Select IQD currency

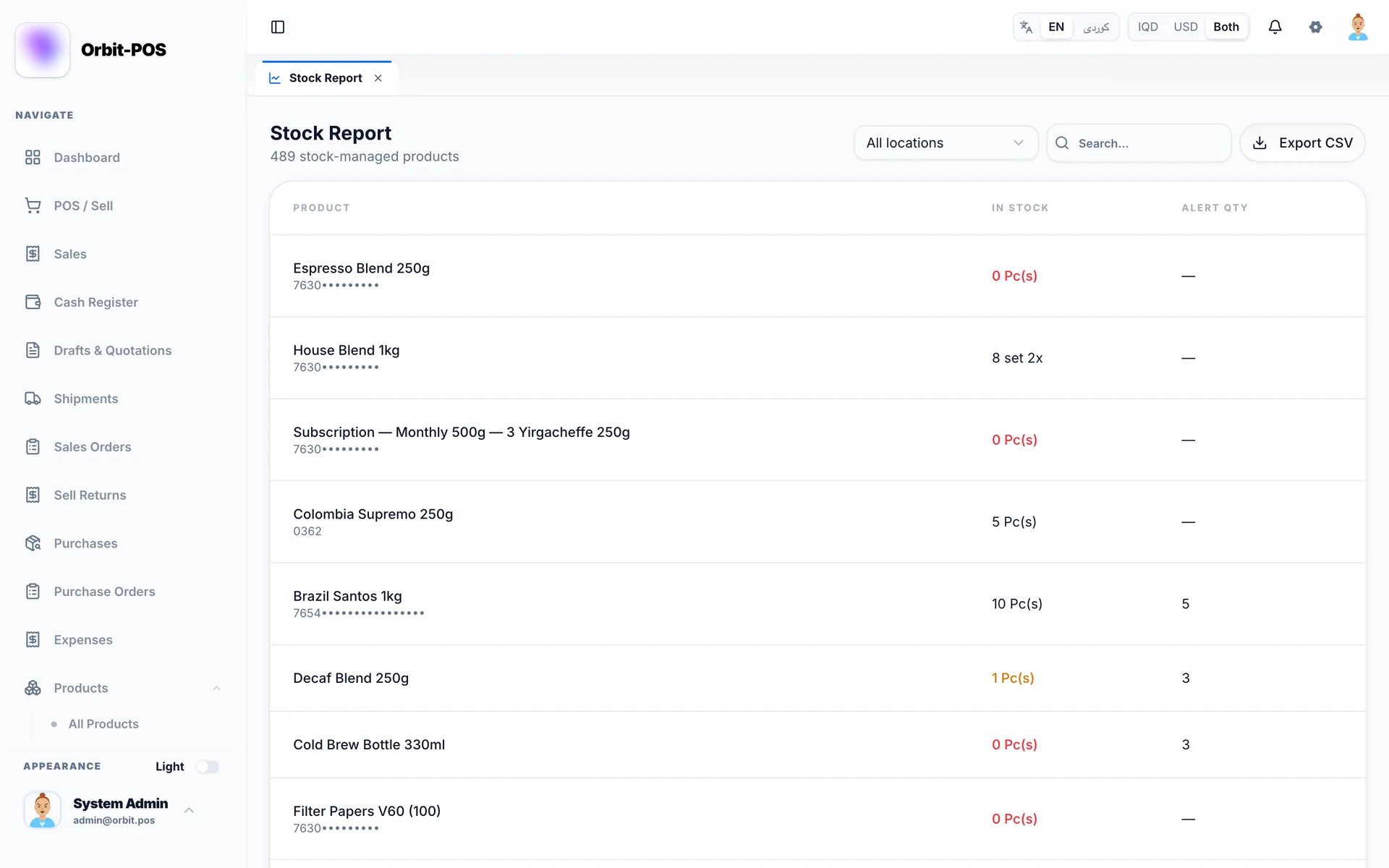coord(1147,27)
